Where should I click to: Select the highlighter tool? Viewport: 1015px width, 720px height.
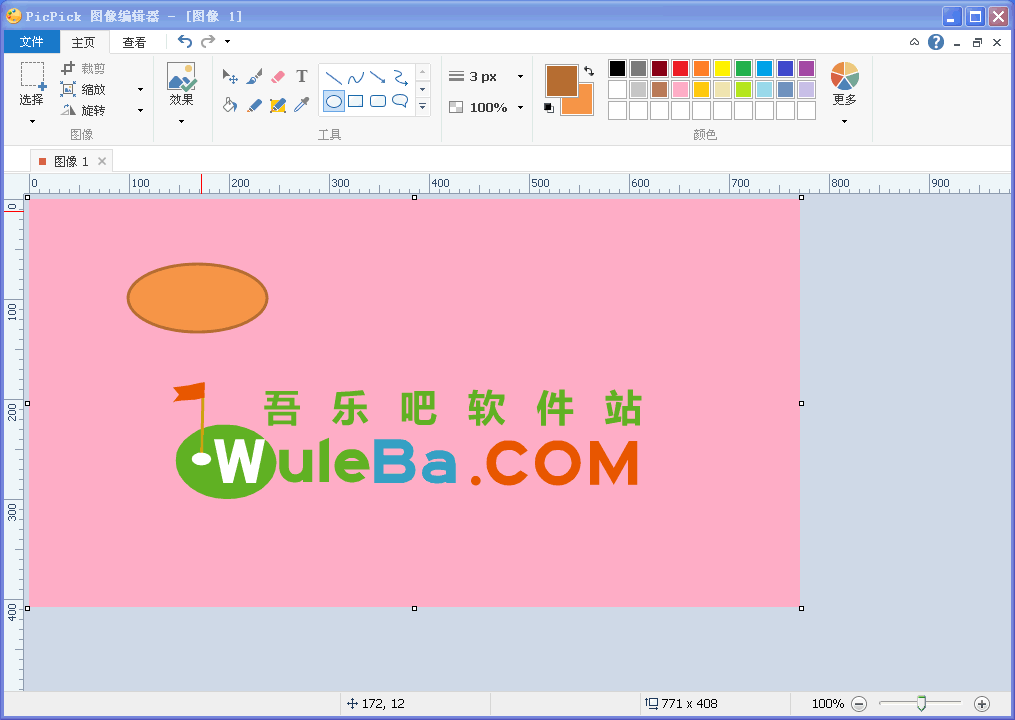point(278,104)
